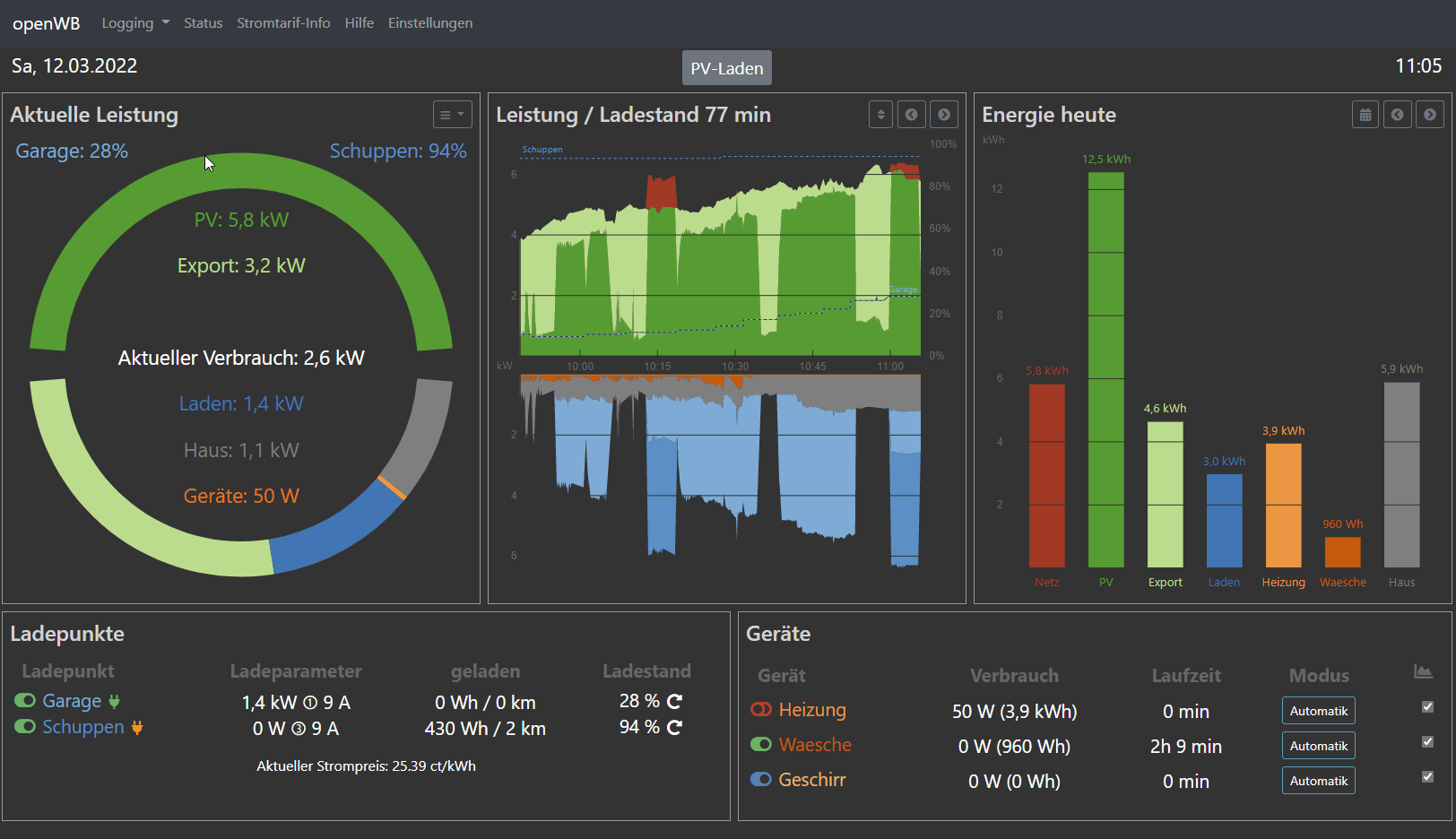Toggle the Waesche device switch

tap(760, 744)
